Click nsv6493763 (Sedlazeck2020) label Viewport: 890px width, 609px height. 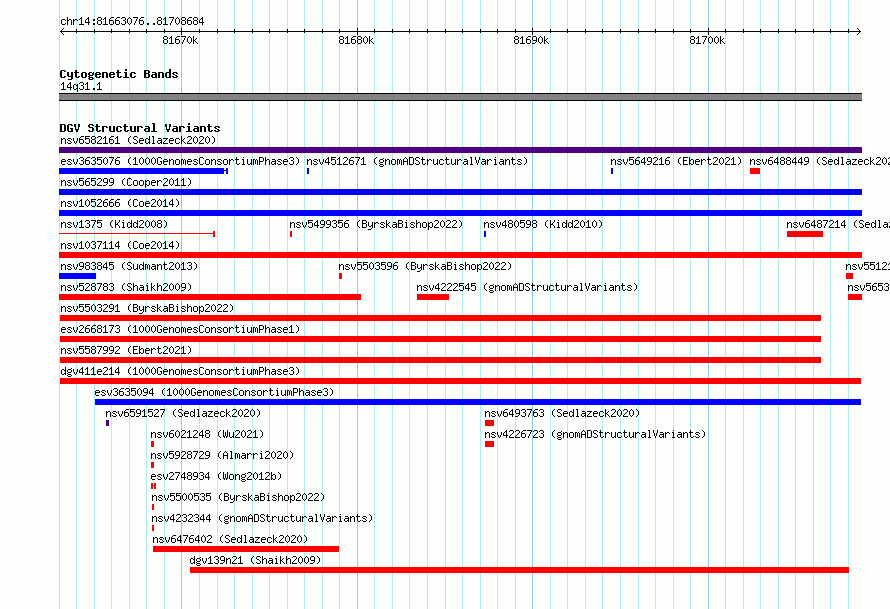pos(562,413)
